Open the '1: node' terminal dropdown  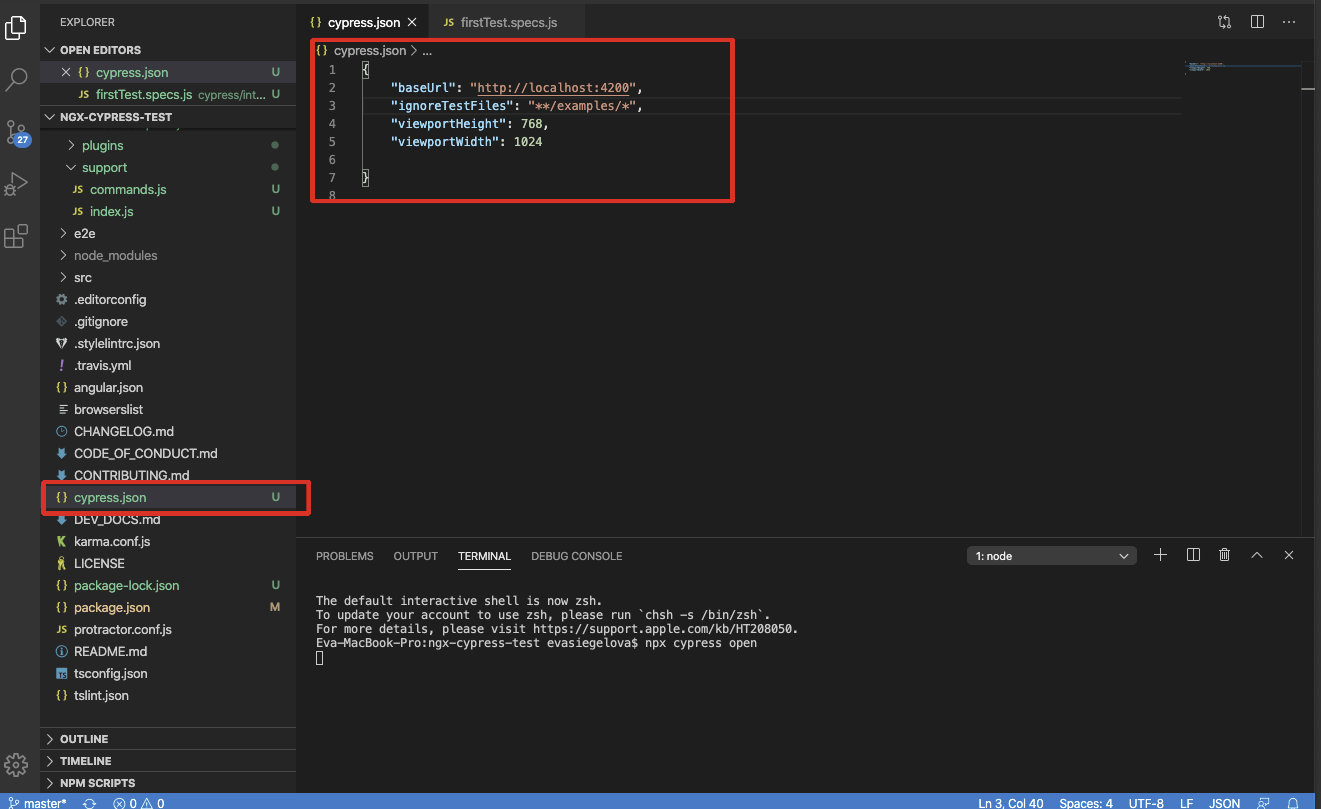click(1051, 556)
